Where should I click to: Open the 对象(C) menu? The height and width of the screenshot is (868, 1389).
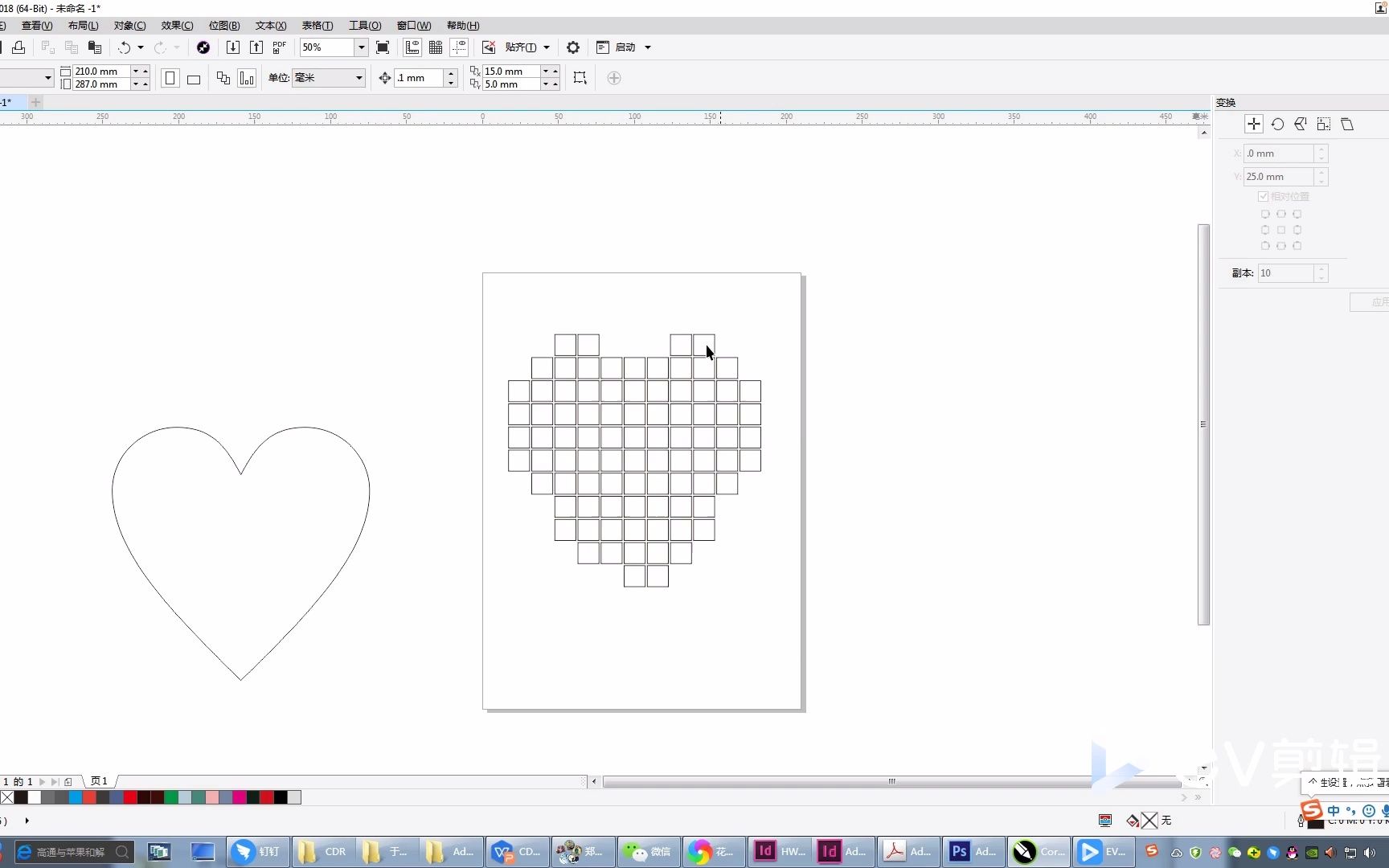[129, 26]
